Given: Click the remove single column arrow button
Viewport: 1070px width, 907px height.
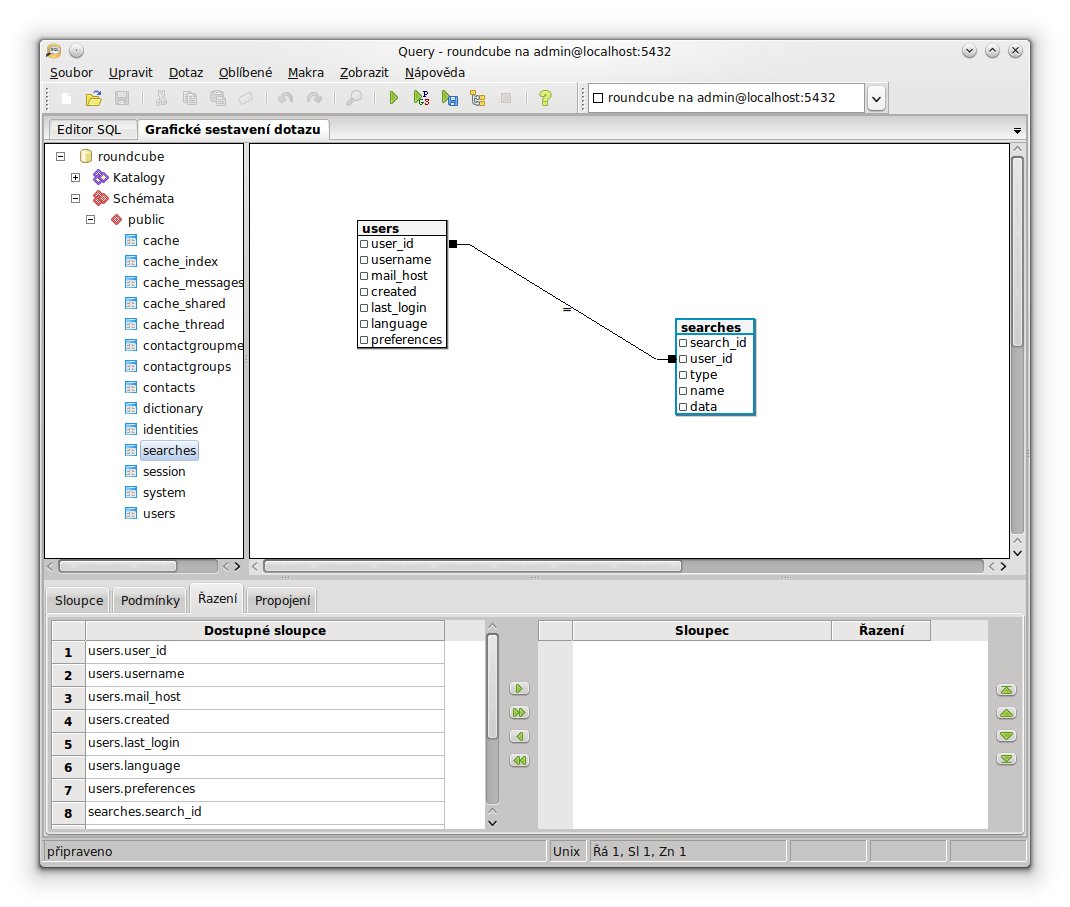Looking at the screenshot, I should pyautogui.click(x=519, y=736).
